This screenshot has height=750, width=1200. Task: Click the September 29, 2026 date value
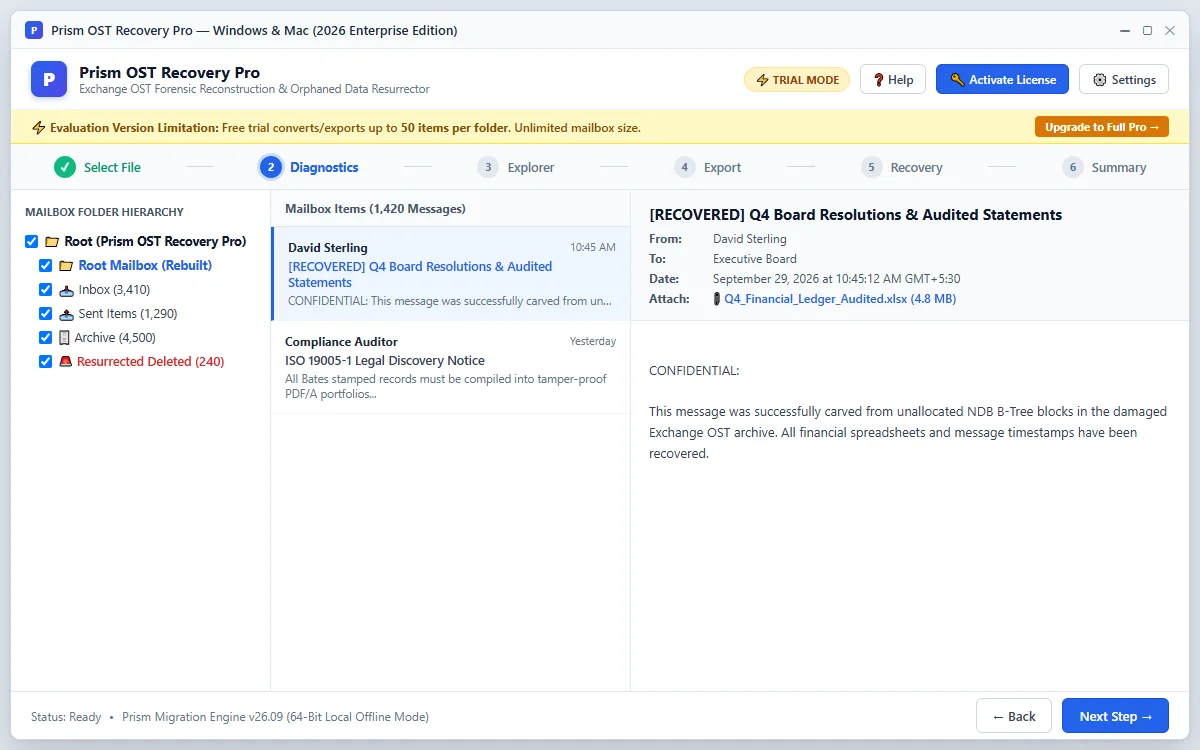tap(836, 279)
